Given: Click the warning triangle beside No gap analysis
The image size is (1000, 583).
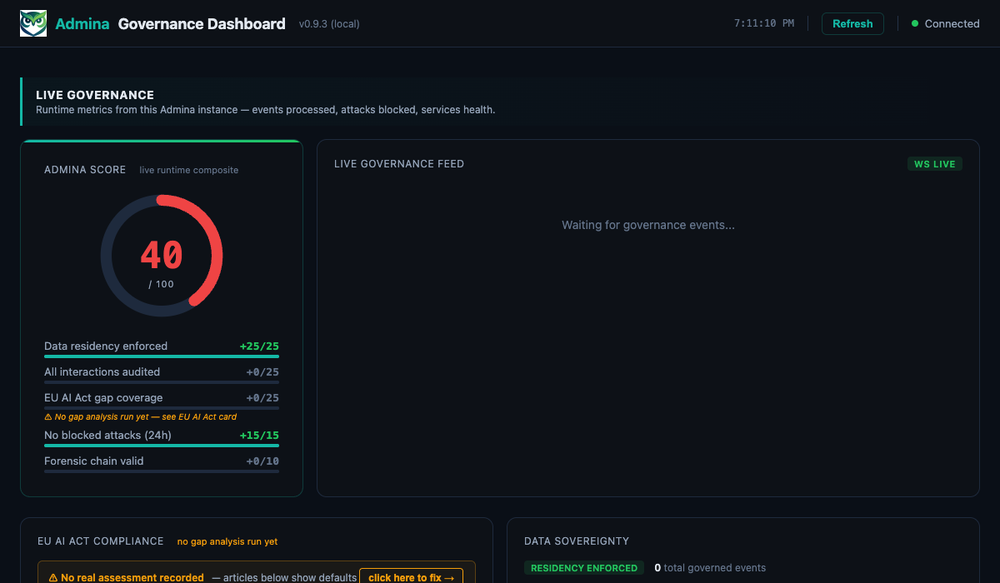Looking at the screenshot, I should 48,417.
